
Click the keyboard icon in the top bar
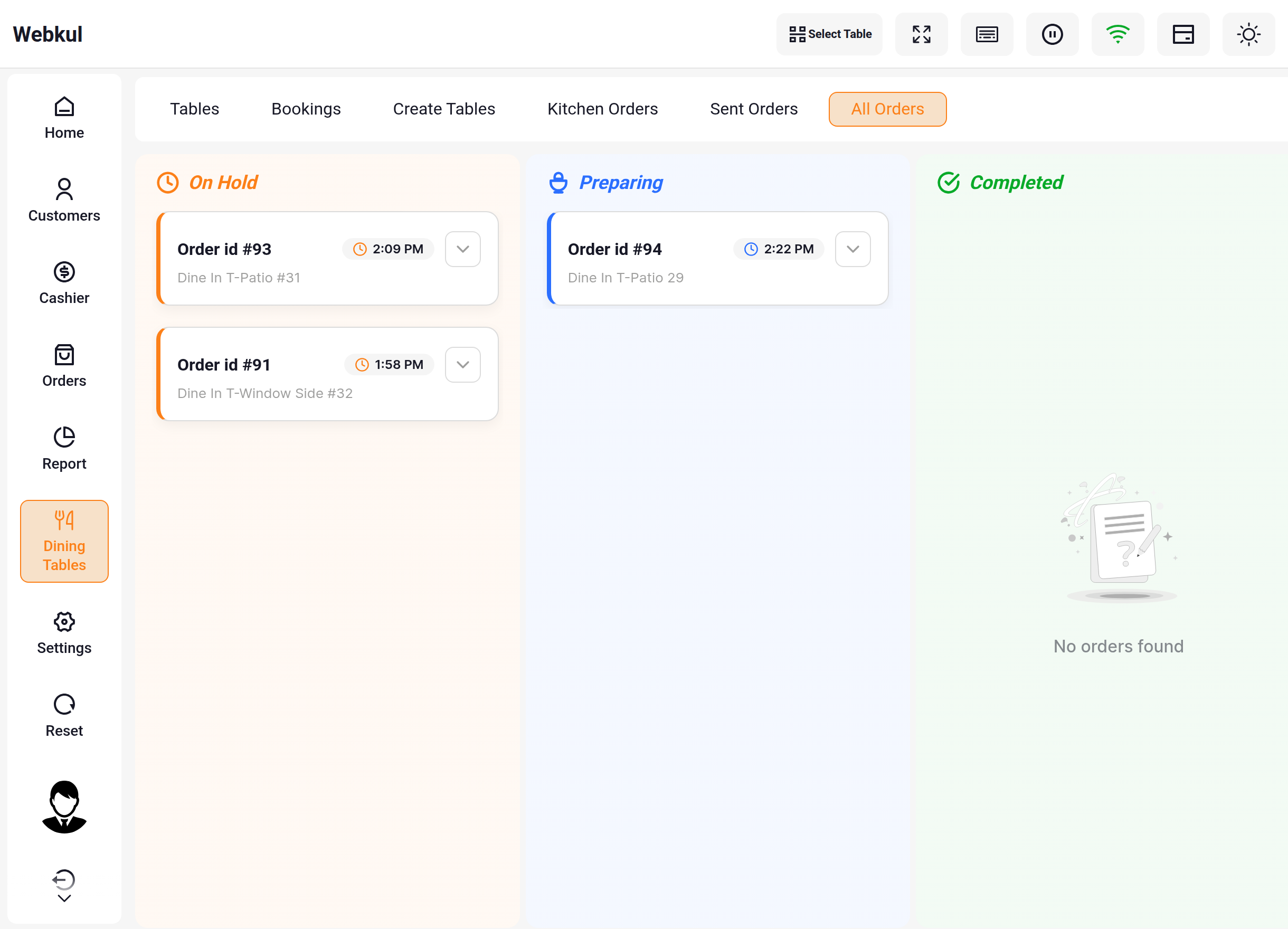point(987,34)
